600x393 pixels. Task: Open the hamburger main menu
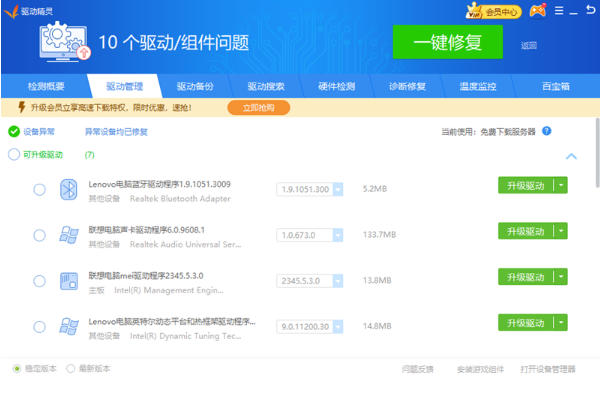point(559,11)
